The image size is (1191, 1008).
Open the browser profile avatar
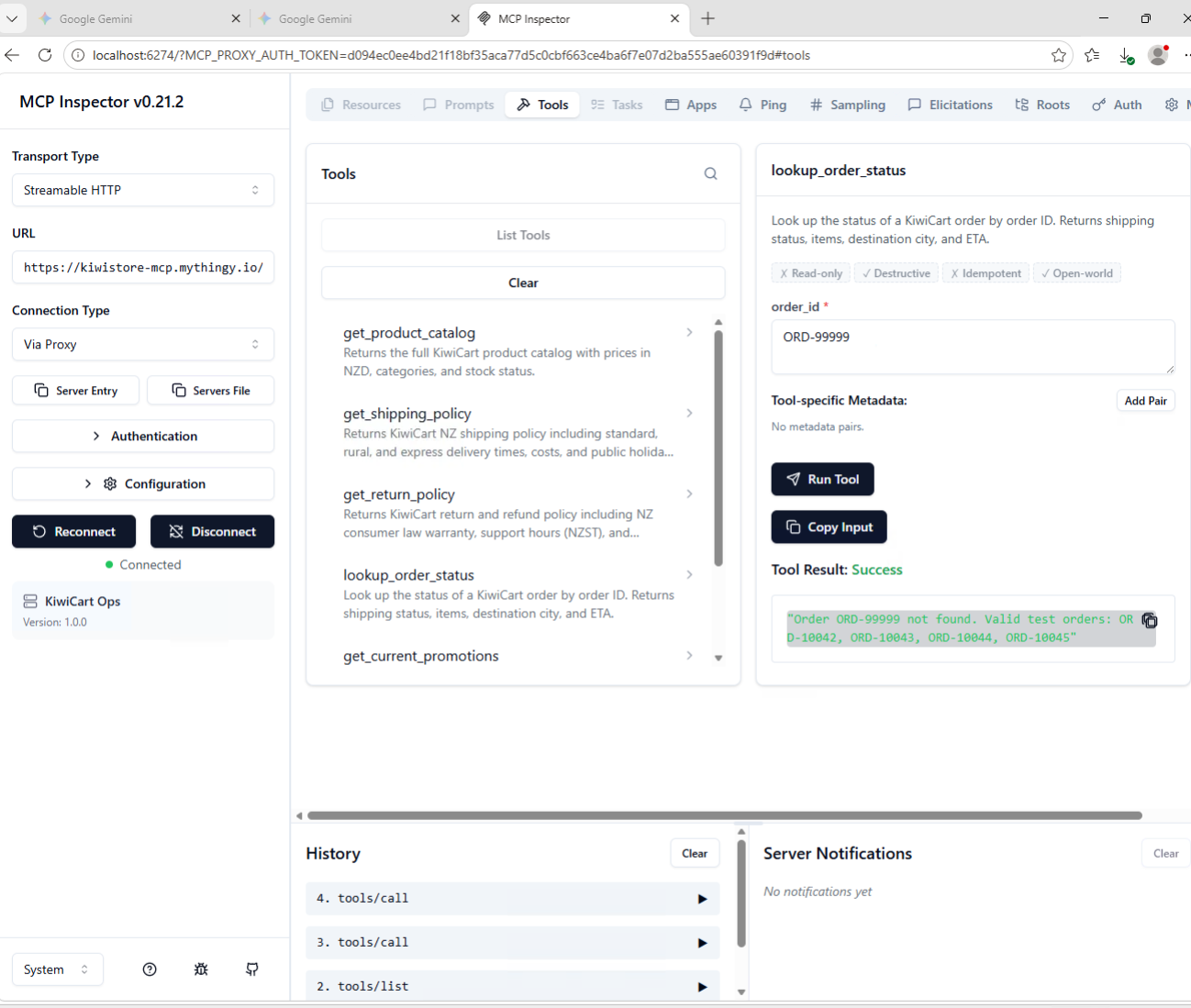1159,55
